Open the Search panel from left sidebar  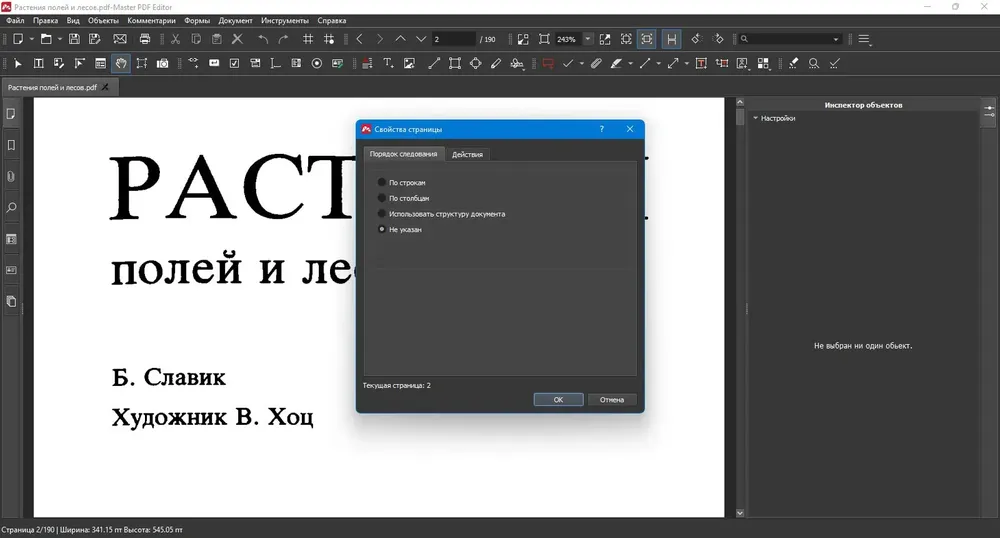coord(11,208)
